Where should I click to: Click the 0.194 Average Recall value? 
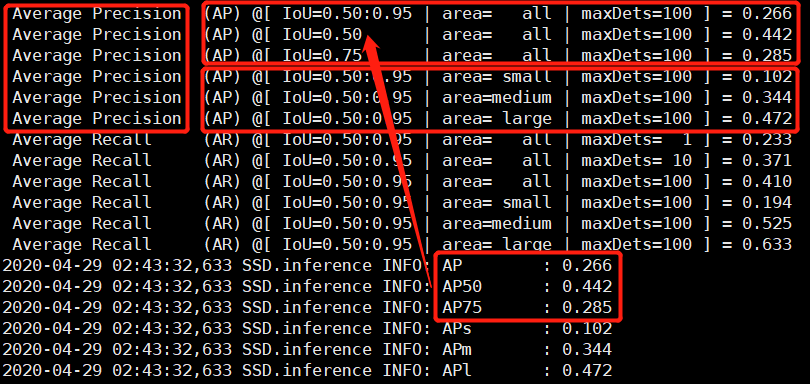(767, 203)
